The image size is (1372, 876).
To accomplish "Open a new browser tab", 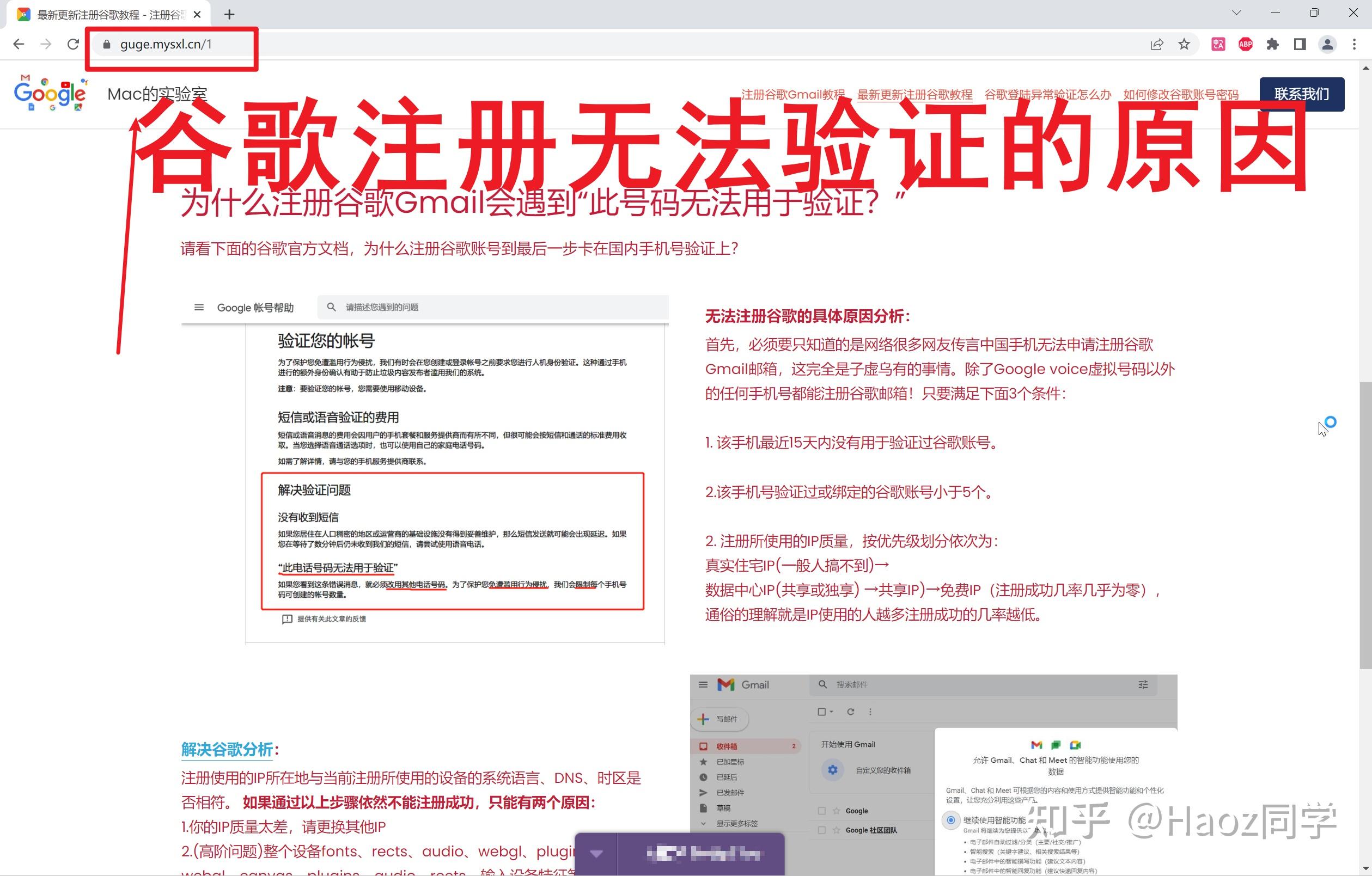I will click(229, 14).
